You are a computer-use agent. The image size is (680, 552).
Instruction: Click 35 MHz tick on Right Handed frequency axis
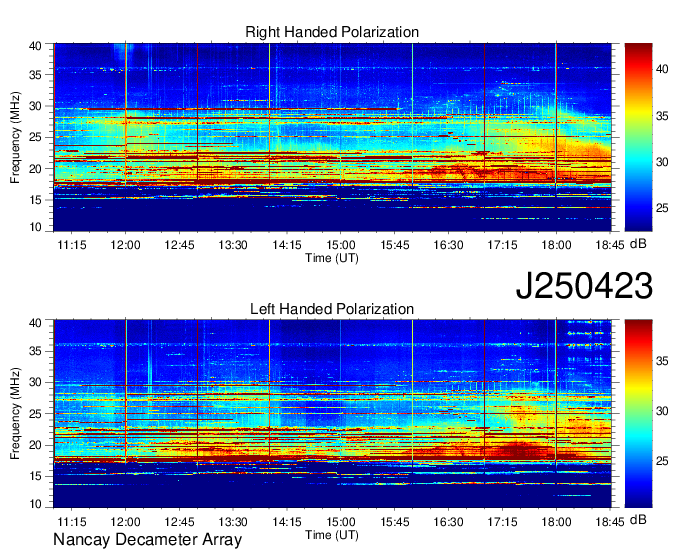(x=35, y=75)
